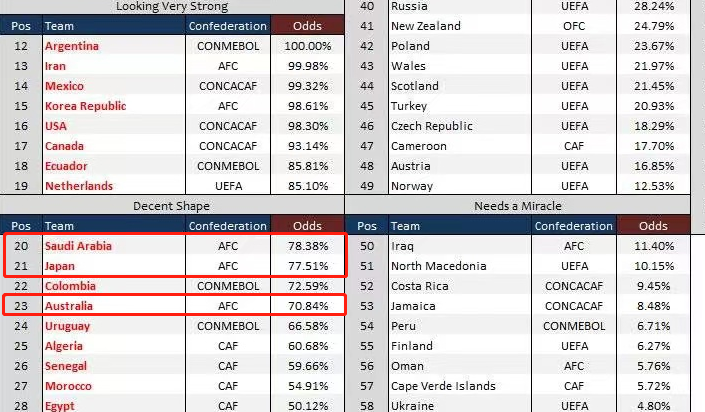This screenshot has width=705, height=412.
Task: Select Japan's odds '77.51%'
Action: click(308, 266)
